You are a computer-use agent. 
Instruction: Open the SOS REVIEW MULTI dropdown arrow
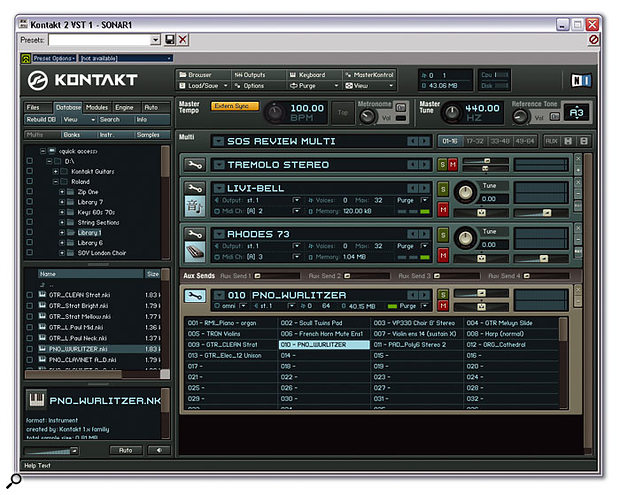coord(218,141)
